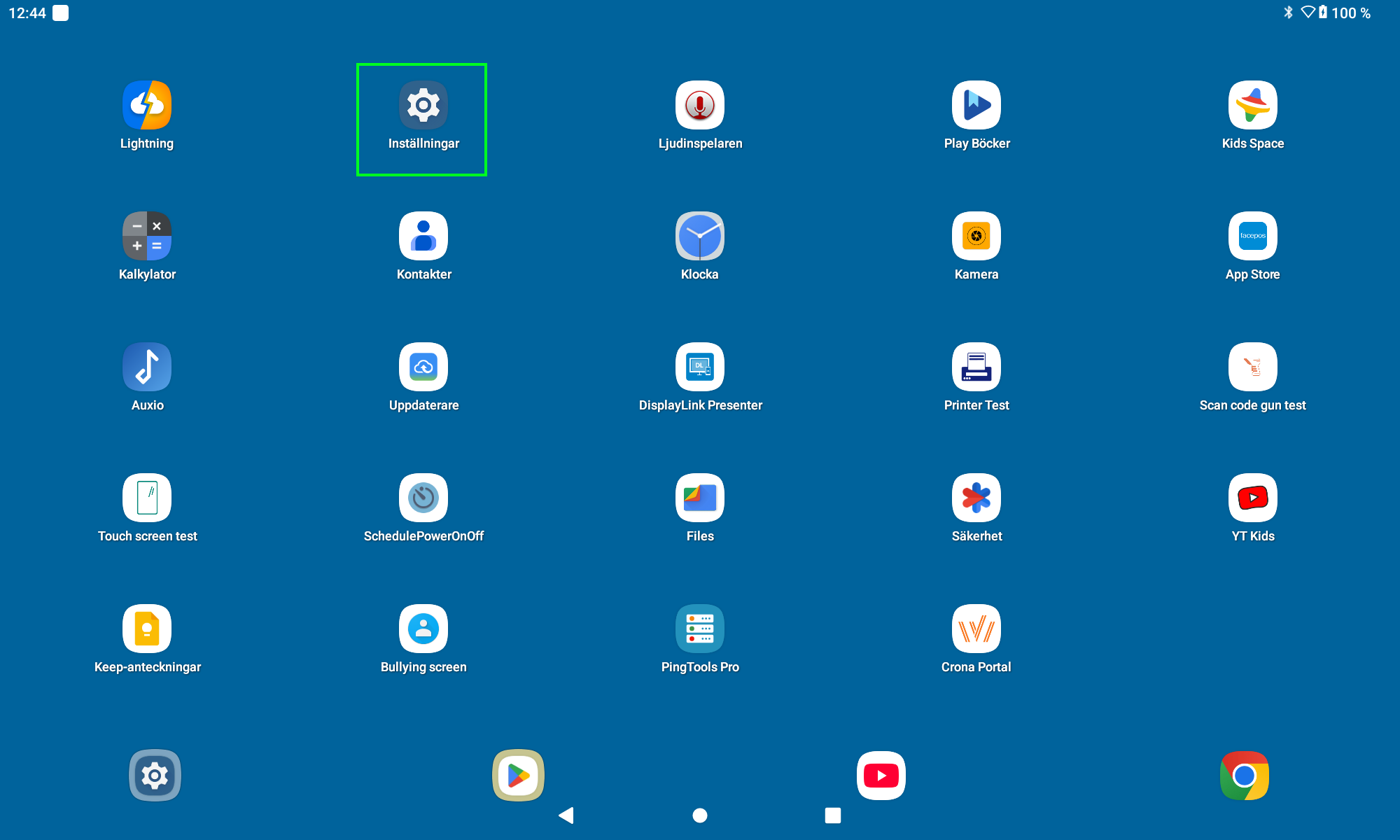This screenshot has height=840, width=1400.
Task: Open the Scan code gun test app
Action: tap(1252, 366)
